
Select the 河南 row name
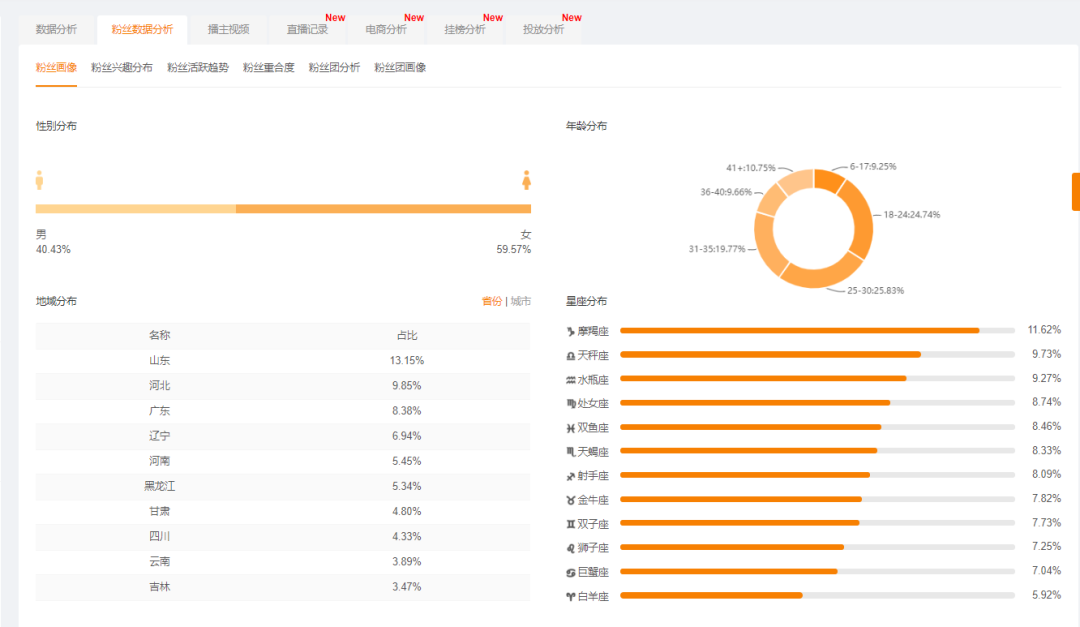click(x=159, y=461)
